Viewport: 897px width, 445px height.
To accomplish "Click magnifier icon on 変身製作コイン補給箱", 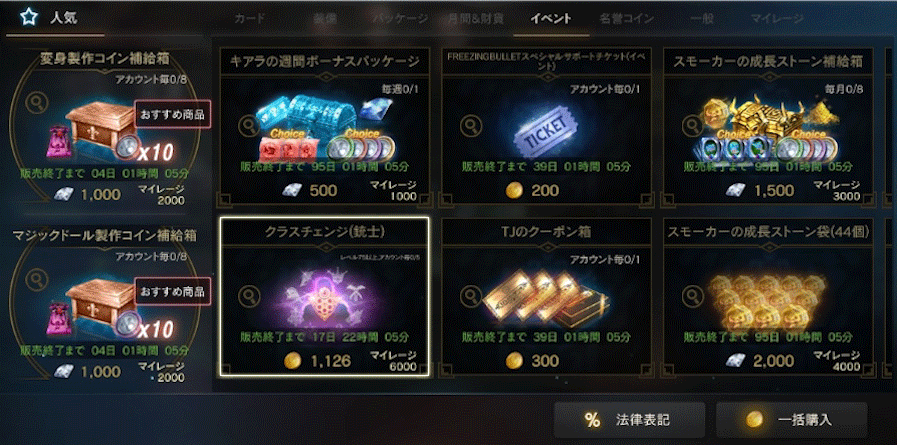I will [x=38, y=104].
